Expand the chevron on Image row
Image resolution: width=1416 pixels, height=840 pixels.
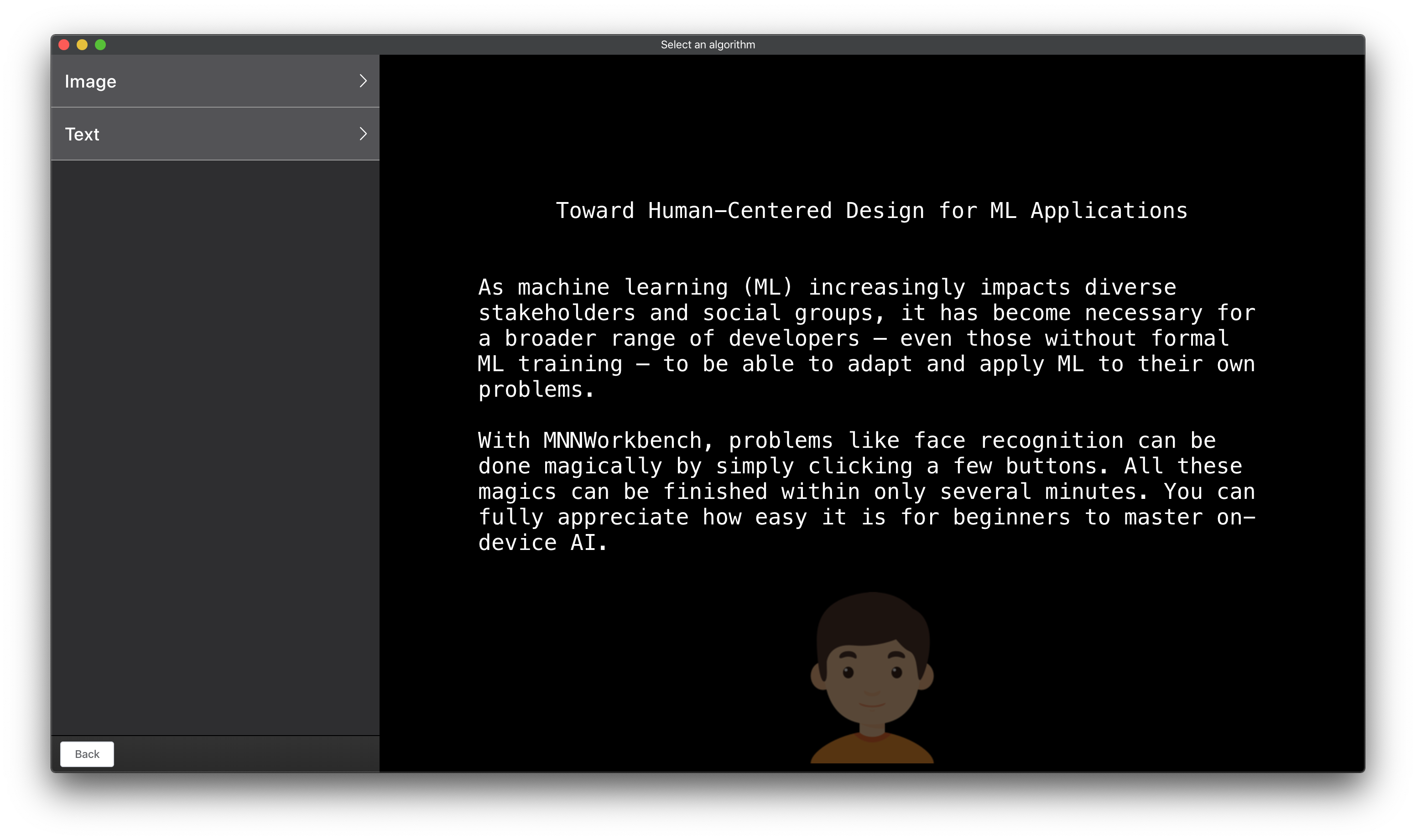coord(363,81)
